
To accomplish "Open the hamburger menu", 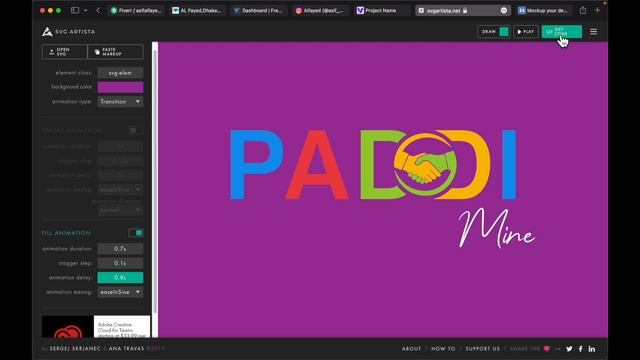I will 593,31.
